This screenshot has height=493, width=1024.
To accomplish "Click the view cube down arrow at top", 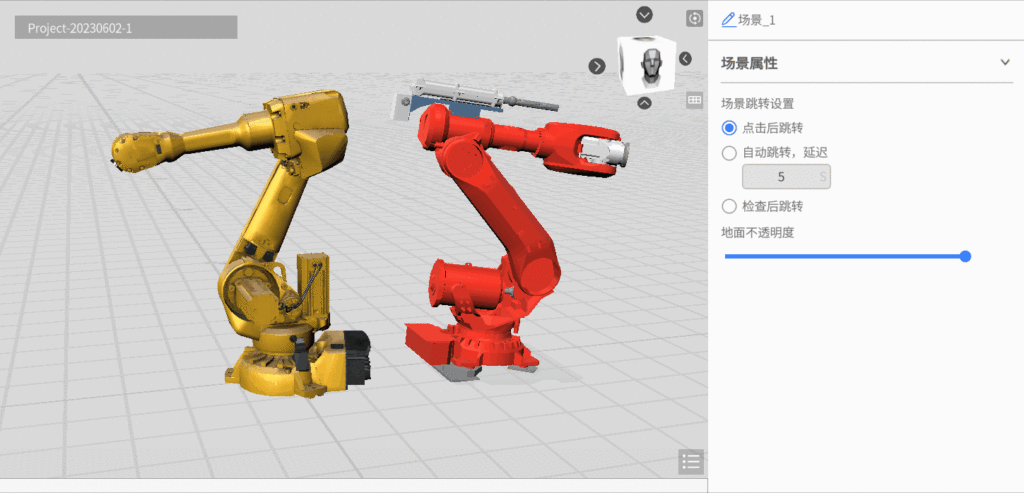I will click(645, 14).
